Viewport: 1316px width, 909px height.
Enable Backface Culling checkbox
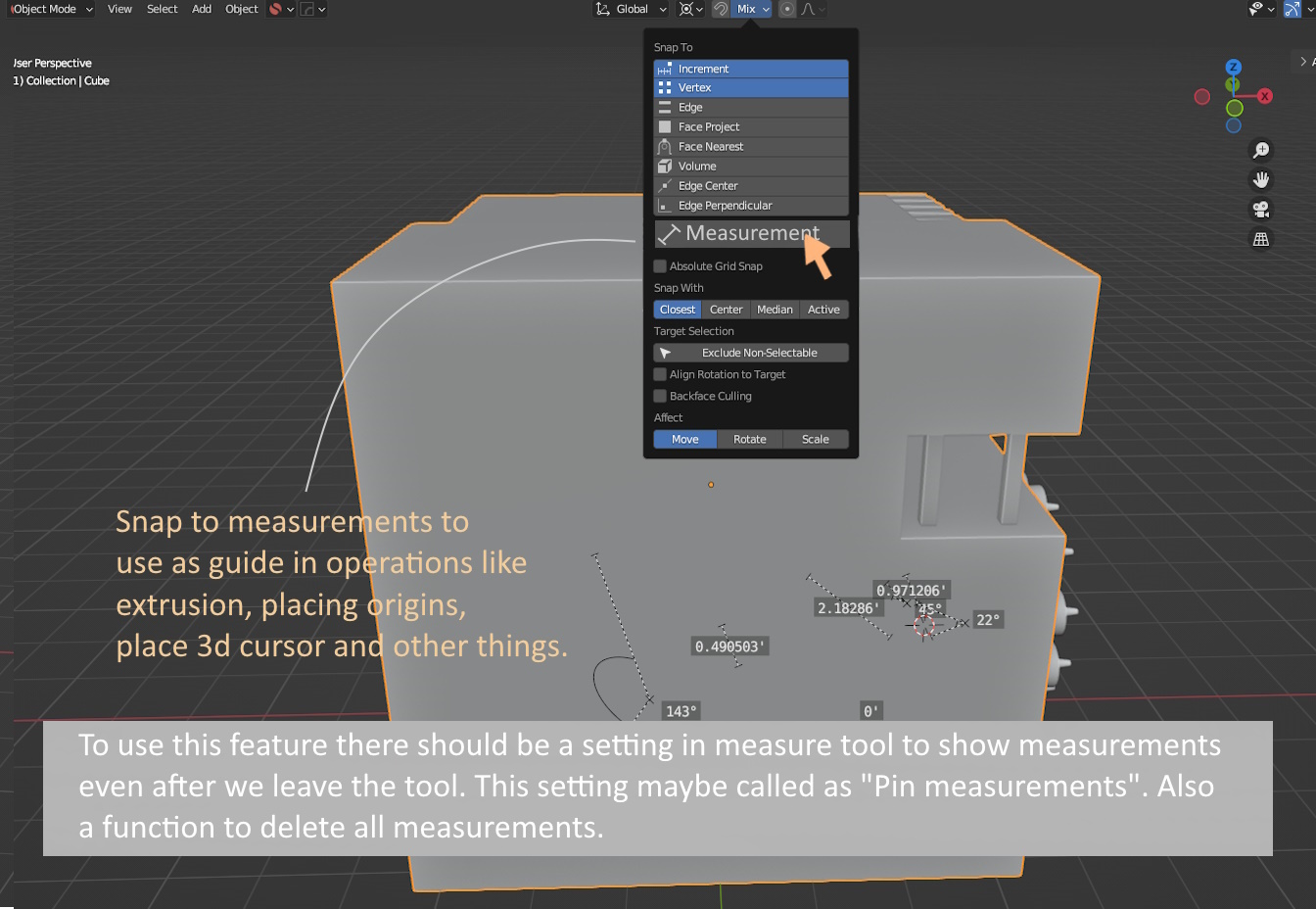point(660,396)
